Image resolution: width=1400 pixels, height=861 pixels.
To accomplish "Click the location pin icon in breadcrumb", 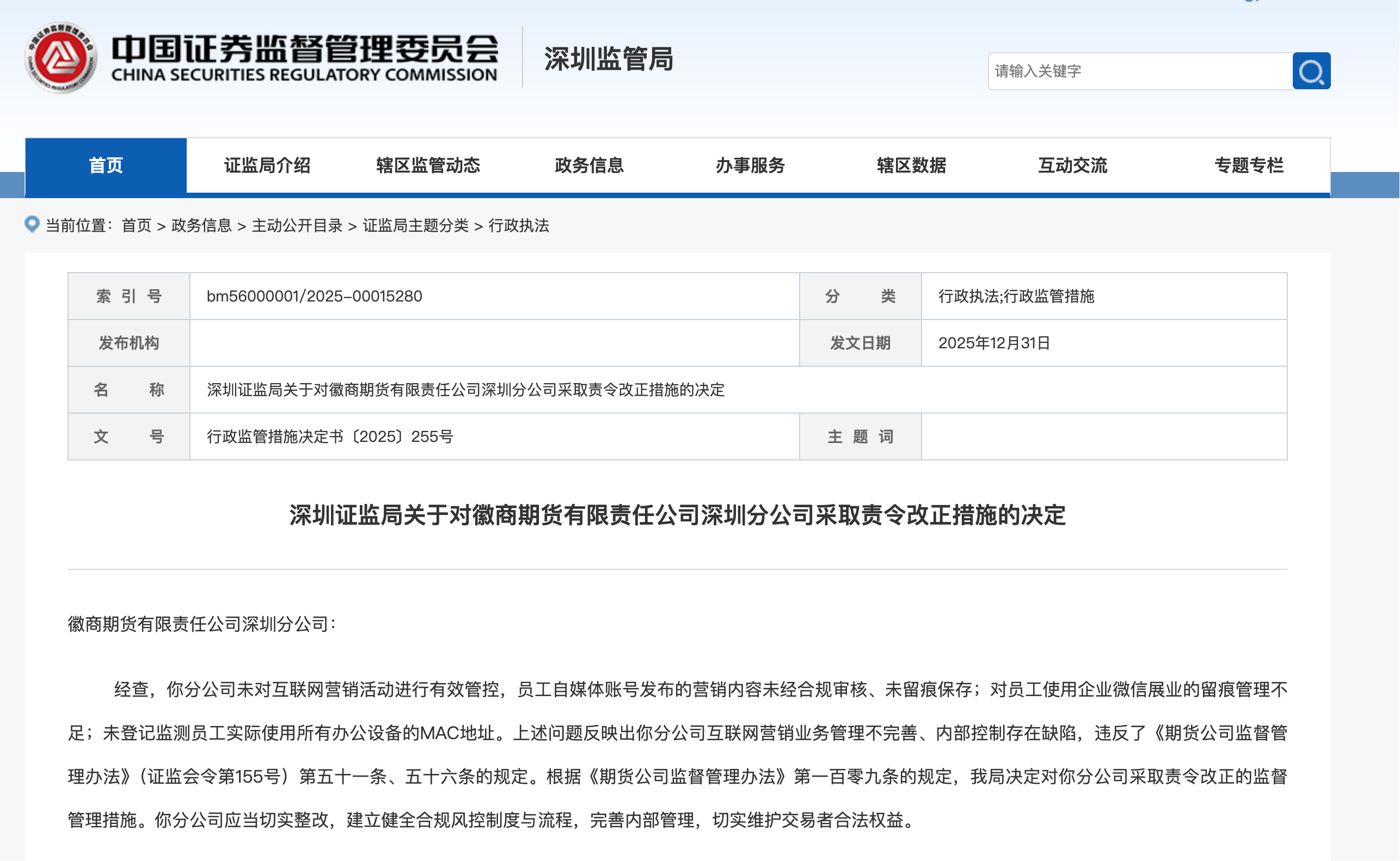I will (32, 224).
